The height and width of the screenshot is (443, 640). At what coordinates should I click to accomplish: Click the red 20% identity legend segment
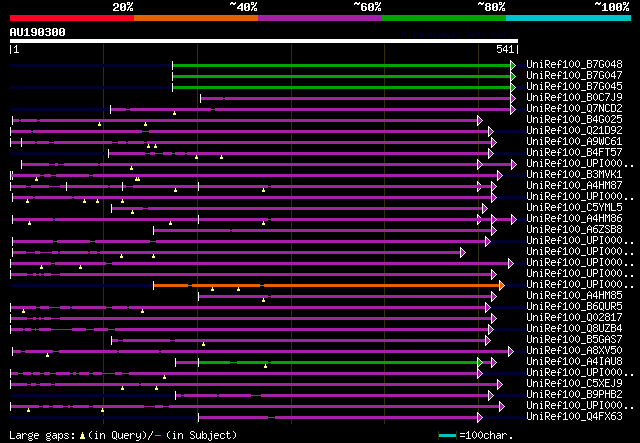[72, 18]
